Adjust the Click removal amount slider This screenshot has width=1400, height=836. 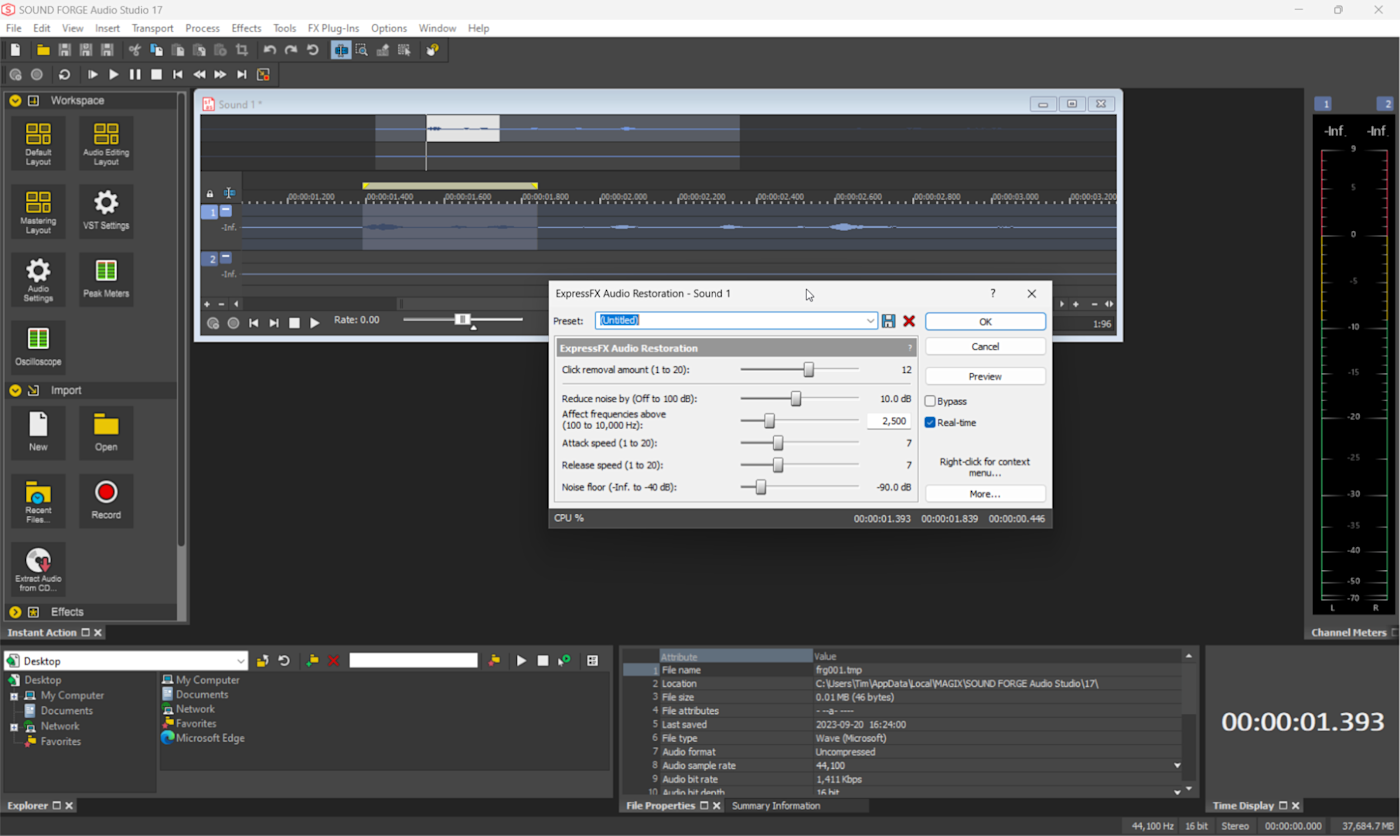click(x=809, y=370)
